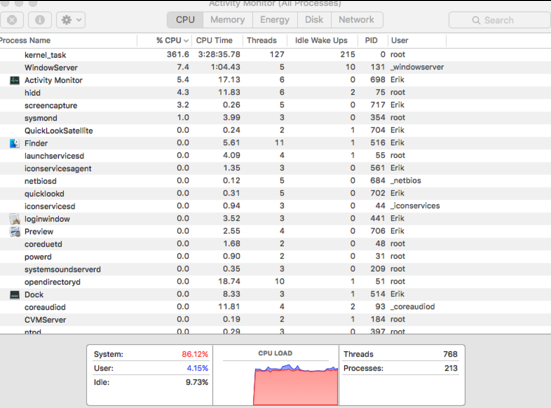
Task: Sort by Idle Wake Ups column
Action: 321,40
